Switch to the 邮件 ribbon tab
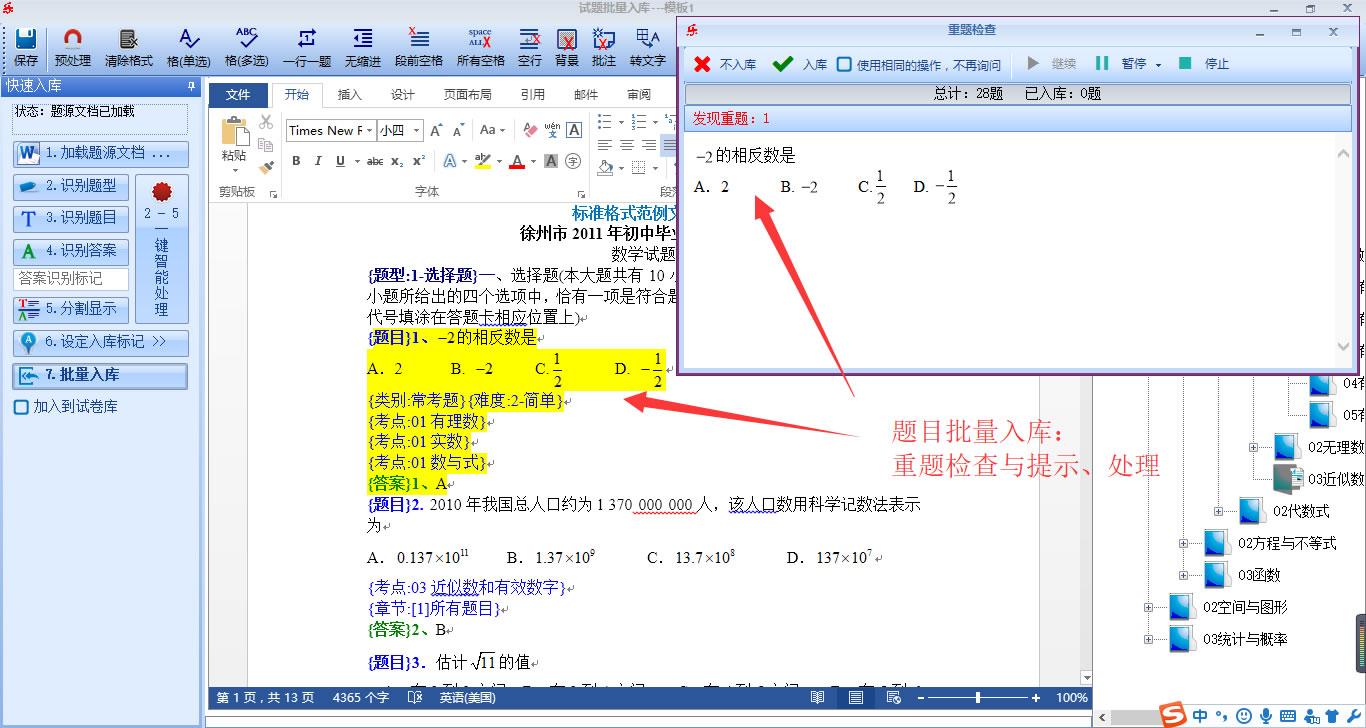Screen dimensions: 1366x728 586,95
